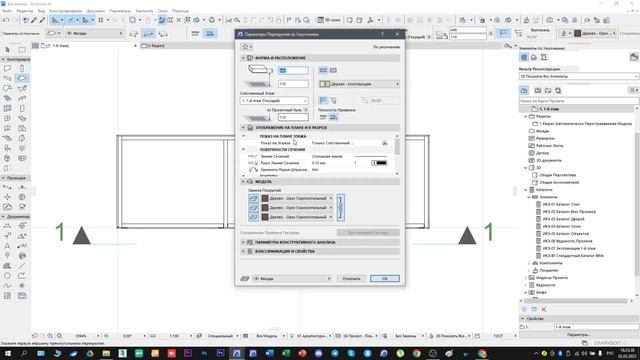
Task: Select the Circle tool in the toolbox
Action: [7, 276]
